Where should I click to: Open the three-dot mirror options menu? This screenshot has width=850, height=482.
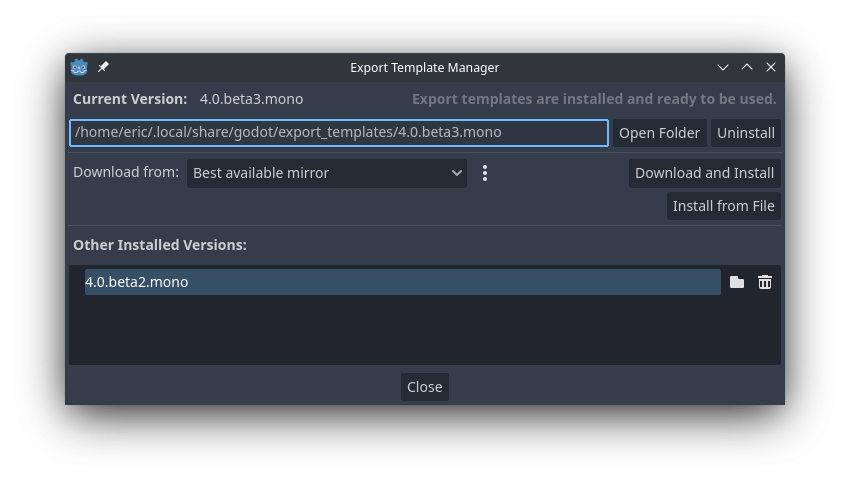point(485,173)
